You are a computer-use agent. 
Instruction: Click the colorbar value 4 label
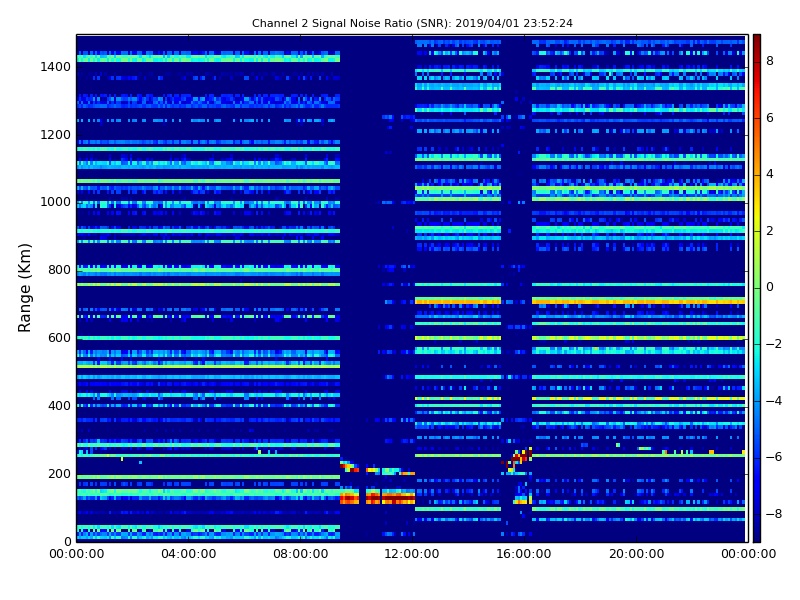770,174
